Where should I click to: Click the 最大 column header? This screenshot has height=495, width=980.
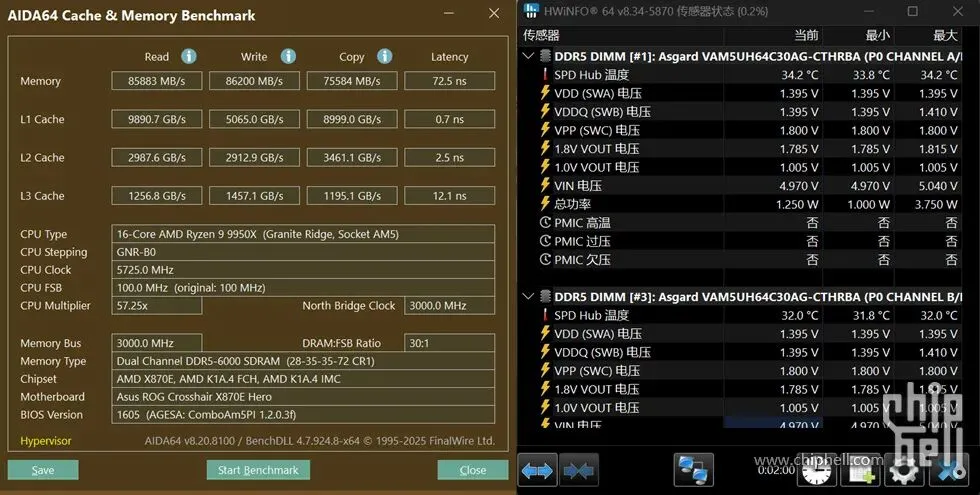pyautogui.click(x=945, y=35)
